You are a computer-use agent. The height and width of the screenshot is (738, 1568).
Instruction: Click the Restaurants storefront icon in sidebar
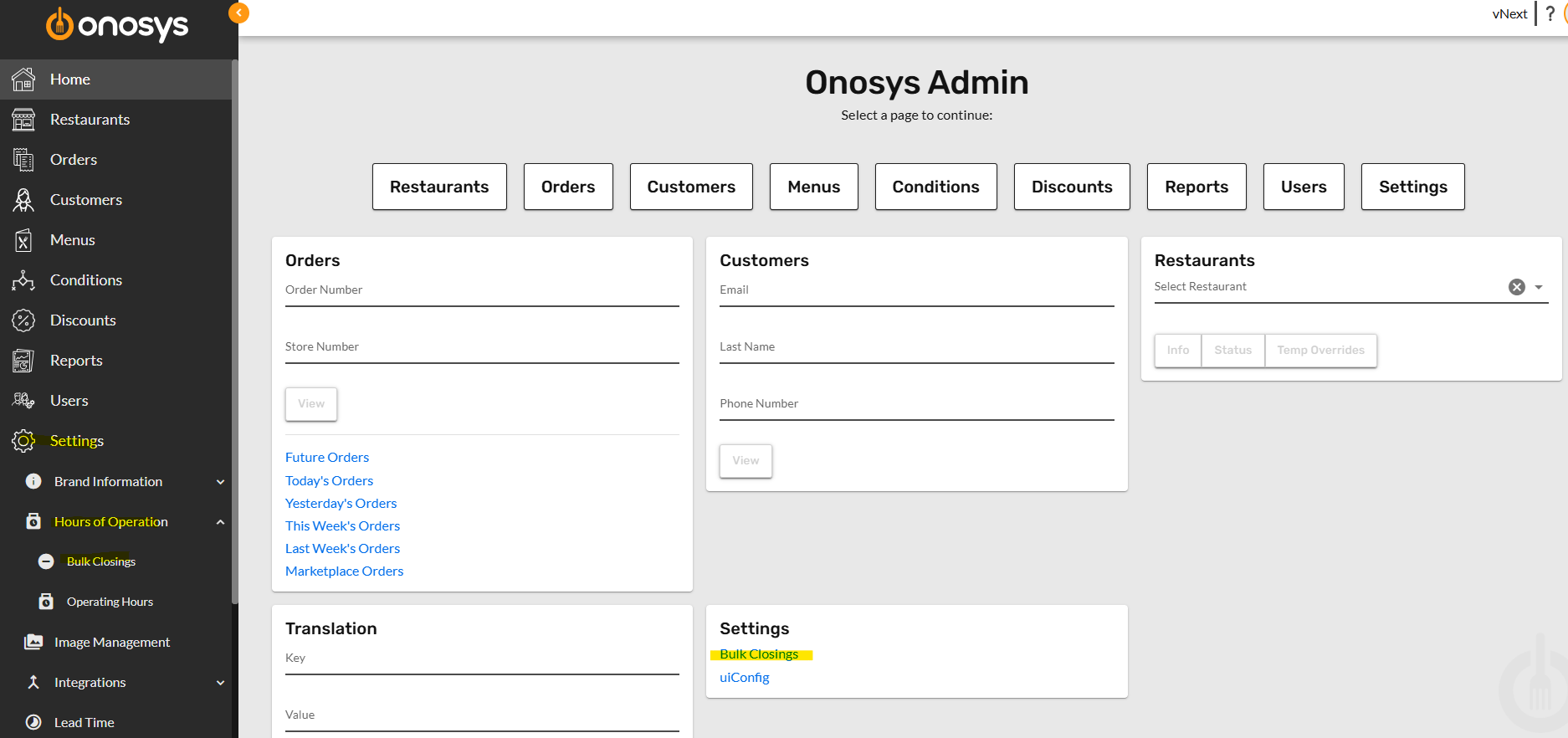(x=23, y=120)
